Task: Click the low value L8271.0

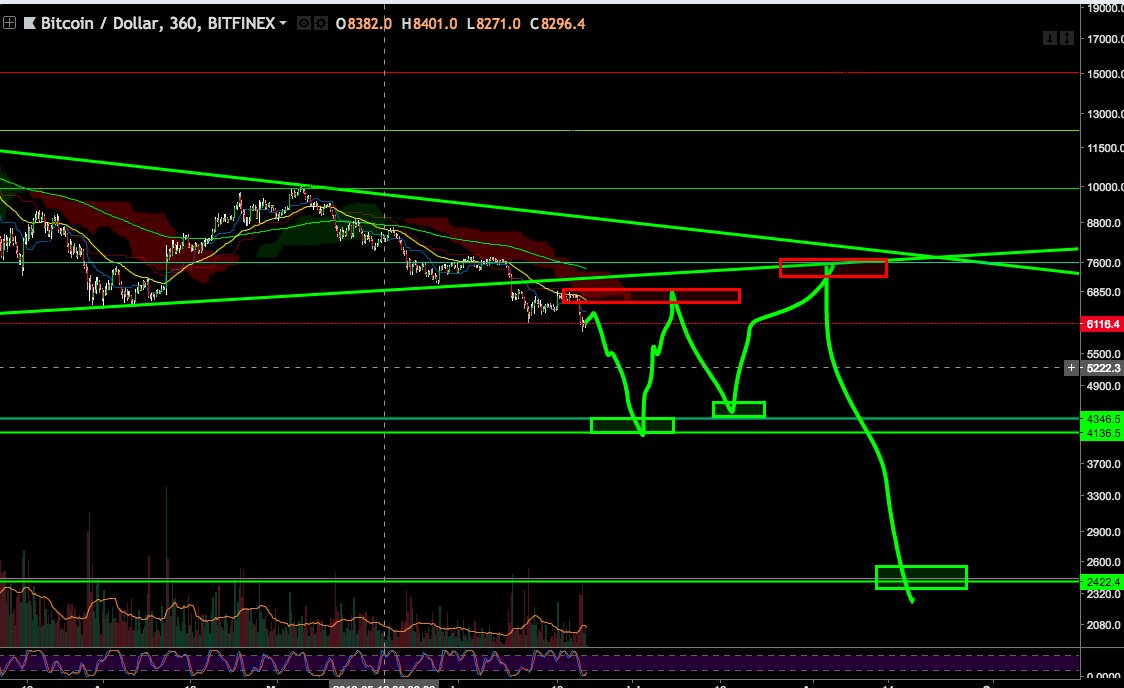Action: click(493, 24)
